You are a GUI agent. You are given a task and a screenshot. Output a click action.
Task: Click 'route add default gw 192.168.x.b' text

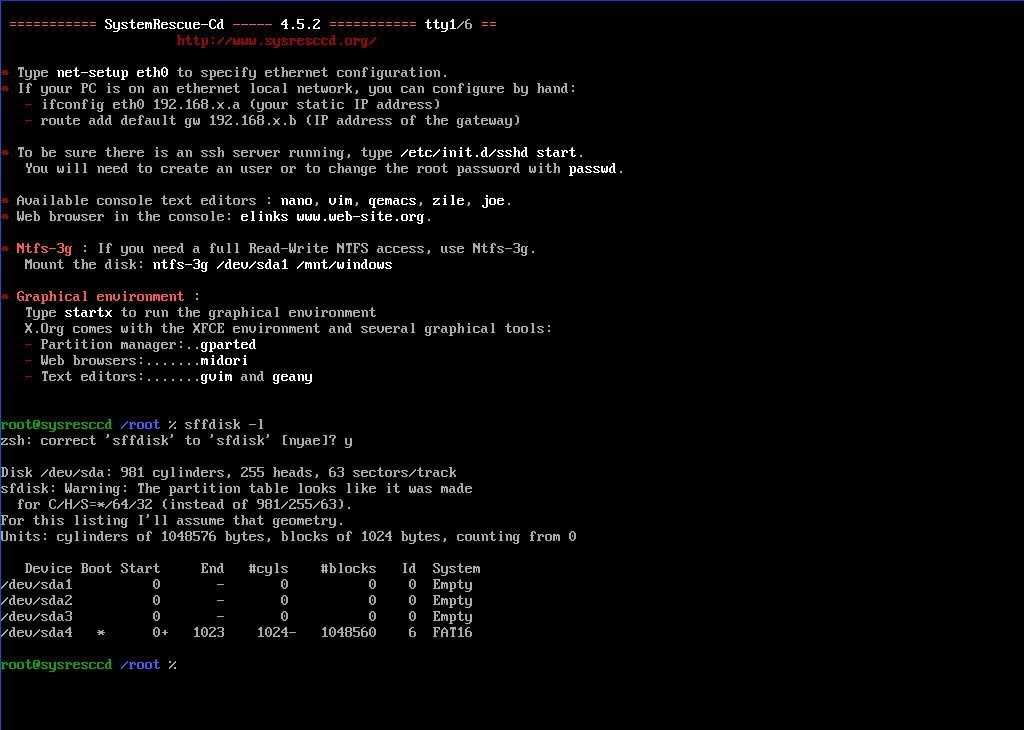[168, 121]
